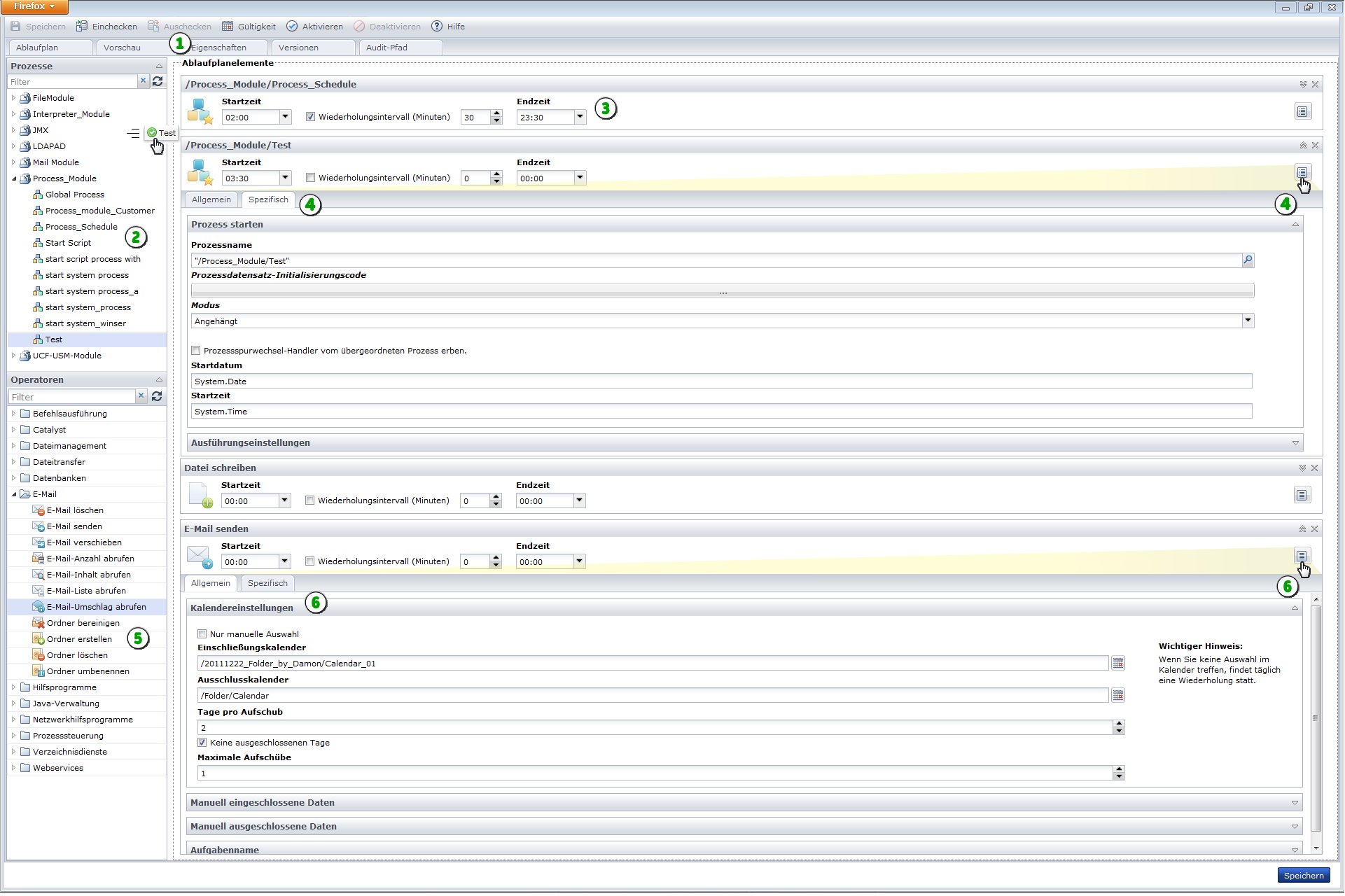Click the bottom Speichern button
The image size is (1345, 896).
click(1303, 876)
